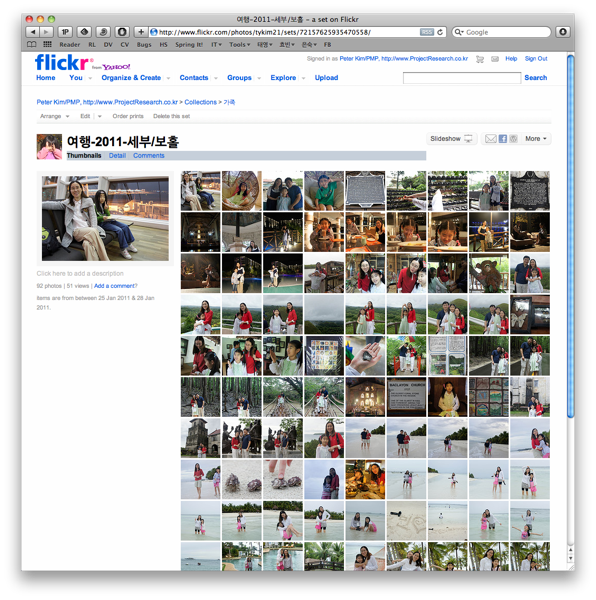Click the Flickr logo
Screen dimensions: 596x600
[64, 62]
